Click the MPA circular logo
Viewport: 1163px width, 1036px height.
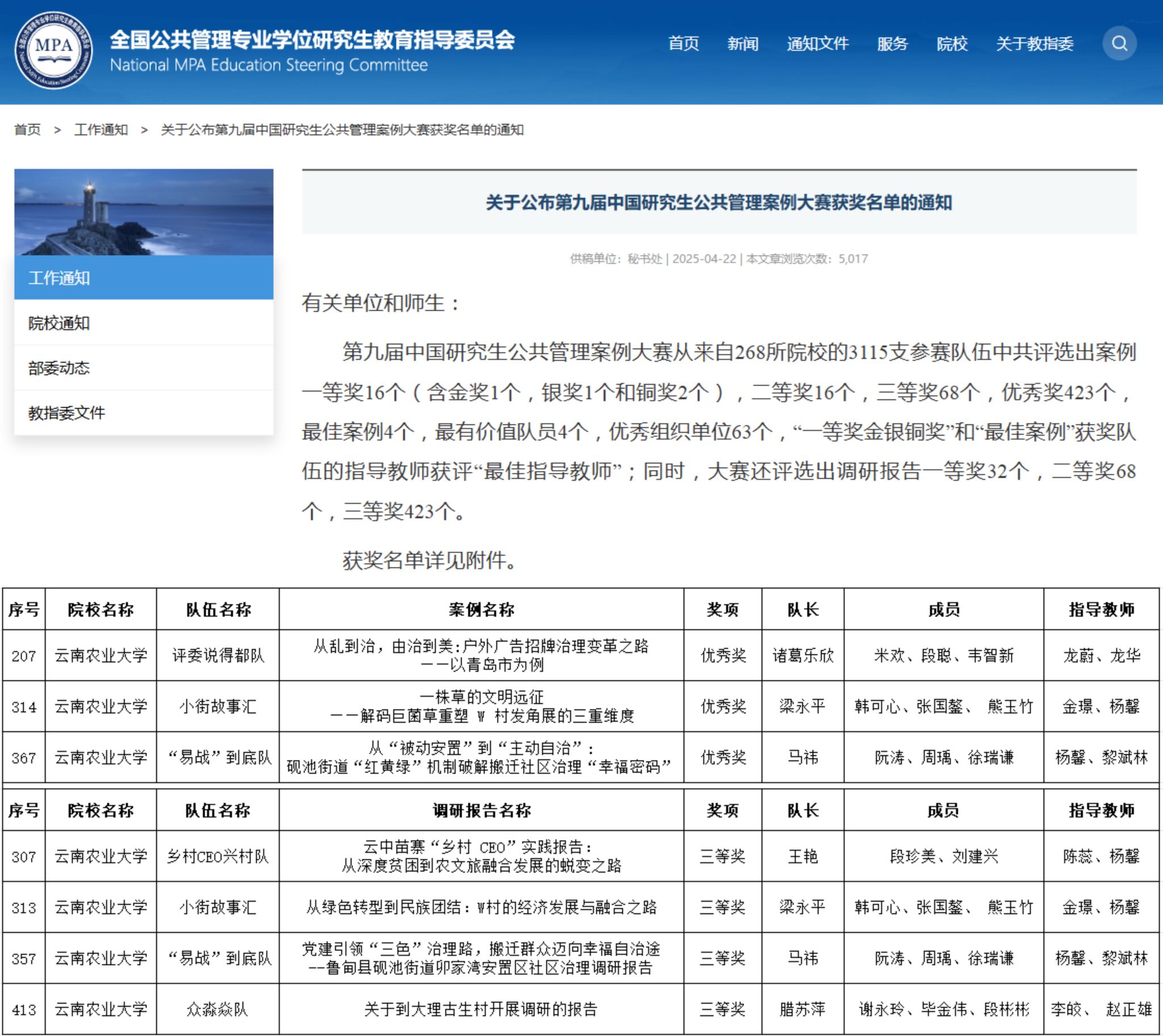[x=53, y=50]
